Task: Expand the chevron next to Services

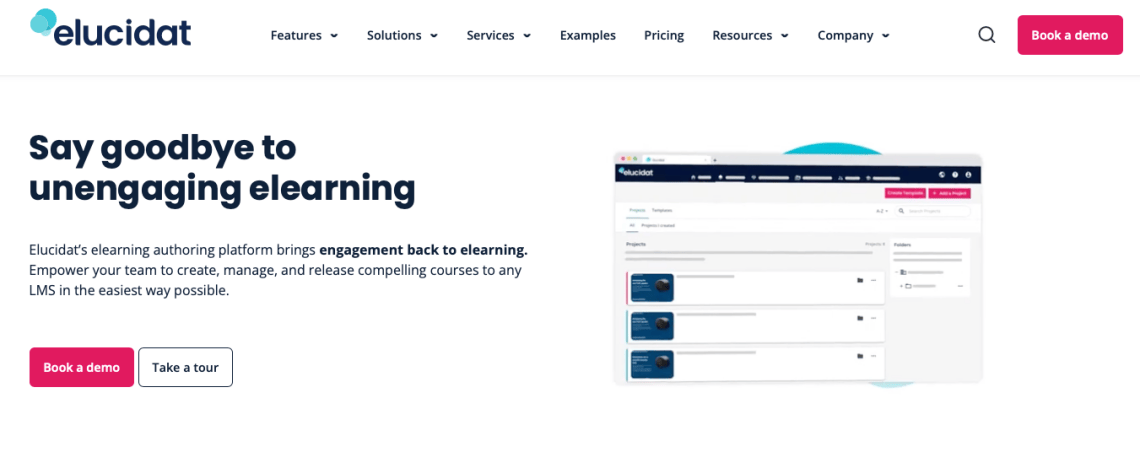Action: pyautogui.click(x=527, y=36)
